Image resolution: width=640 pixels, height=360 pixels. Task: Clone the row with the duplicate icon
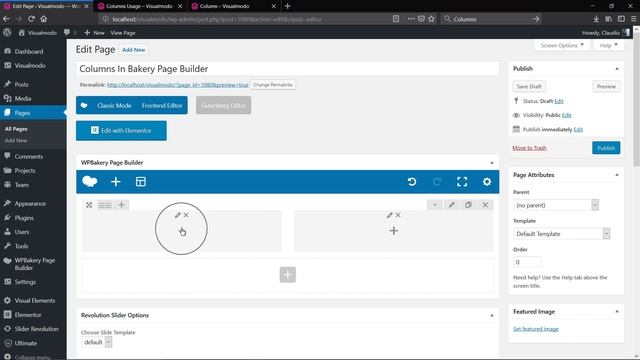click(468, 205)
